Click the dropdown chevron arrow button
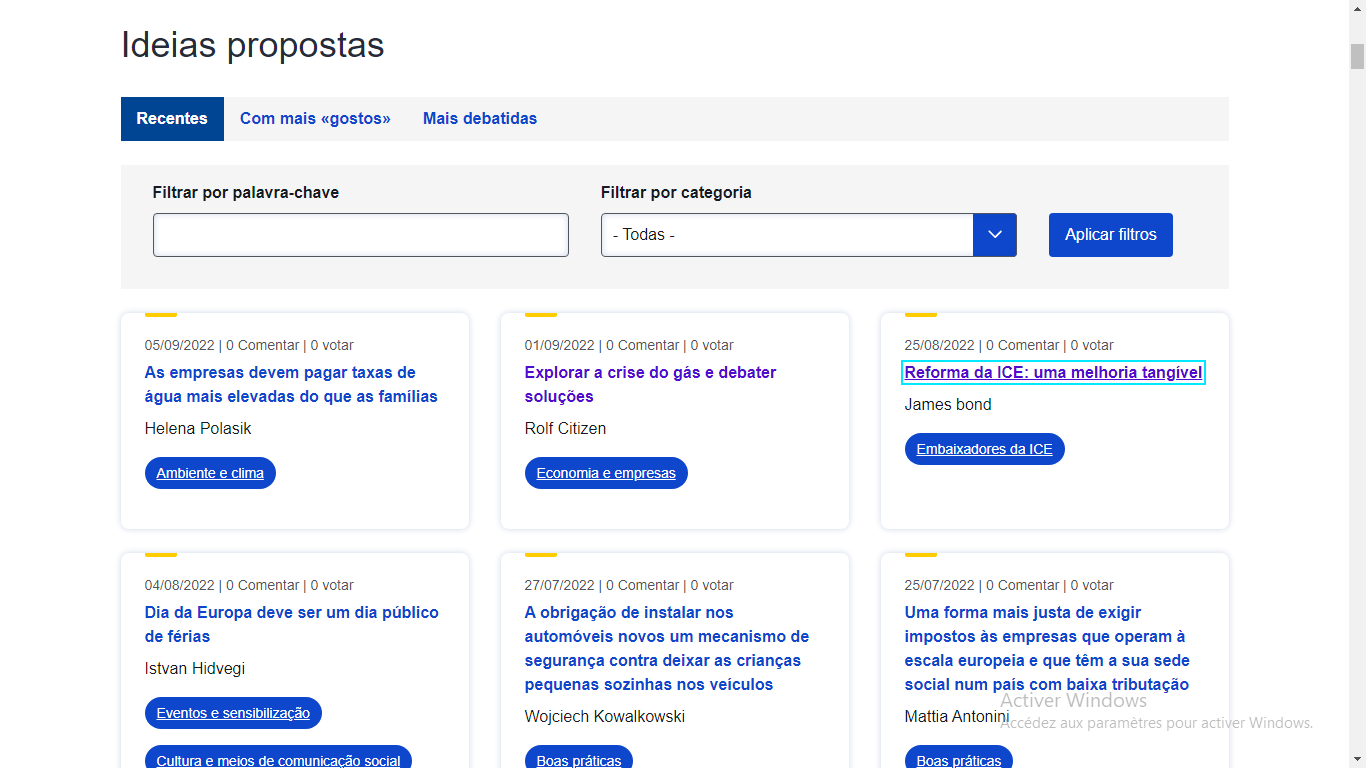The image size is (1366, 768). pos(995,235)
